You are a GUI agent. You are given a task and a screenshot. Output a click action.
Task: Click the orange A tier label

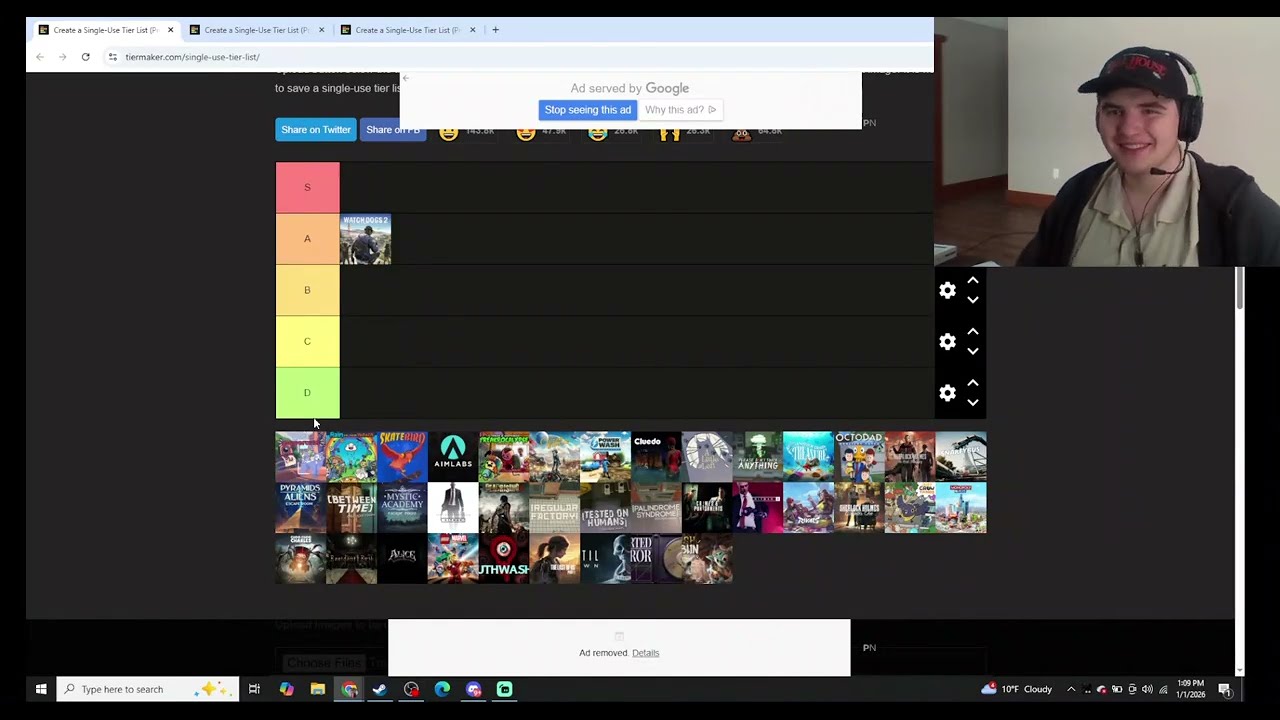(307, 239)
